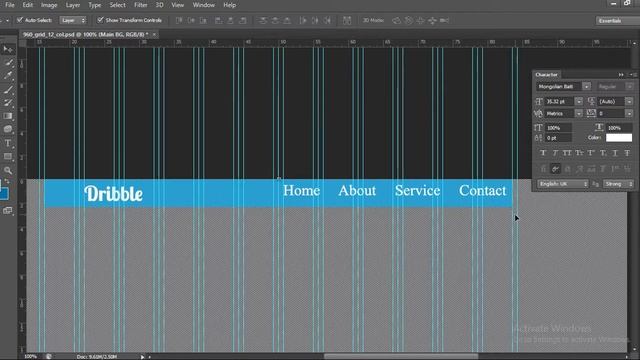Click the highlighted Contextual Alternates OpenType icon
Image resolution: width=640 pixels, height=360 pixels.
[x=555, y=169]
